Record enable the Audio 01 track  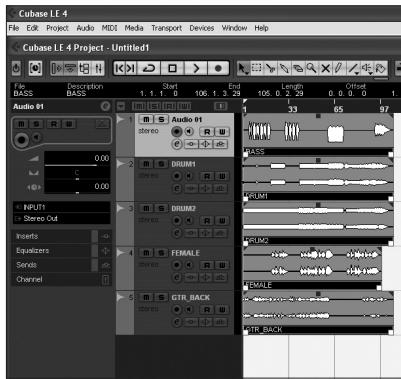tap(177, 132)
